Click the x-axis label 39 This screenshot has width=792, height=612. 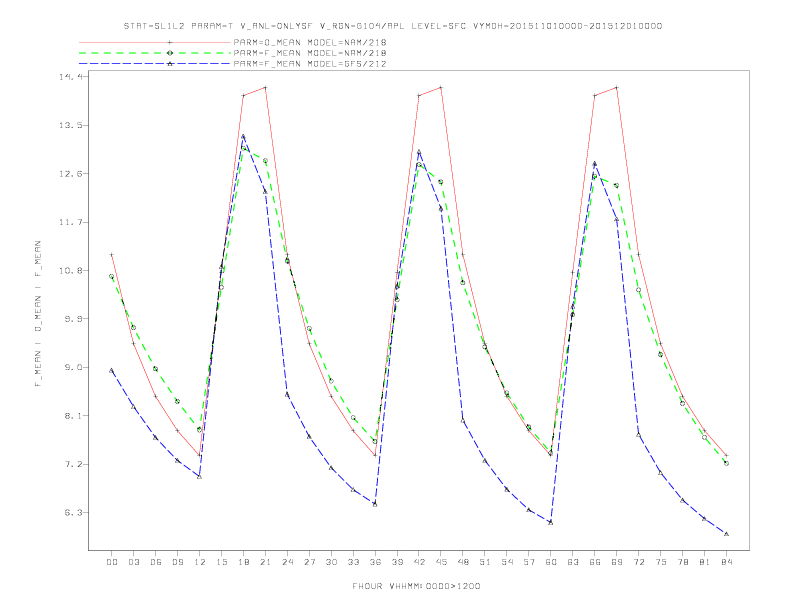pos(397,562)
